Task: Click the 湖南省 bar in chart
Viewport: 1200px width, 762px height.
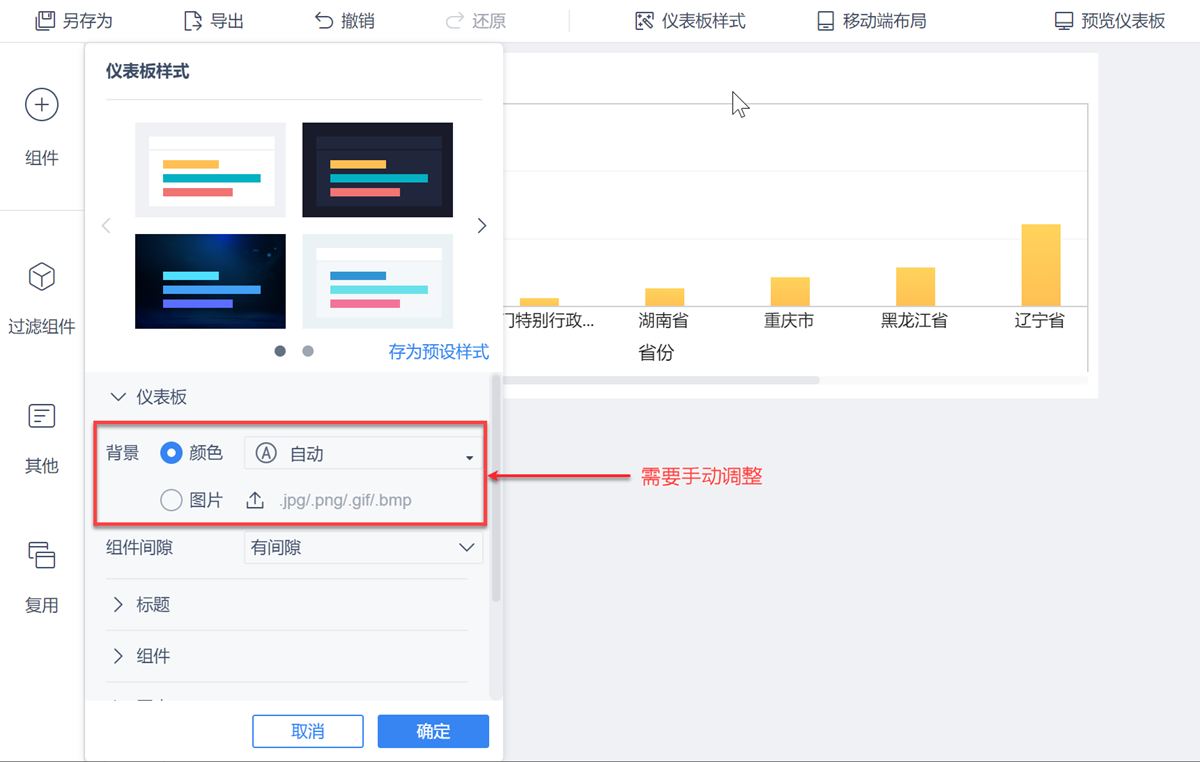Action: (664, 297)
